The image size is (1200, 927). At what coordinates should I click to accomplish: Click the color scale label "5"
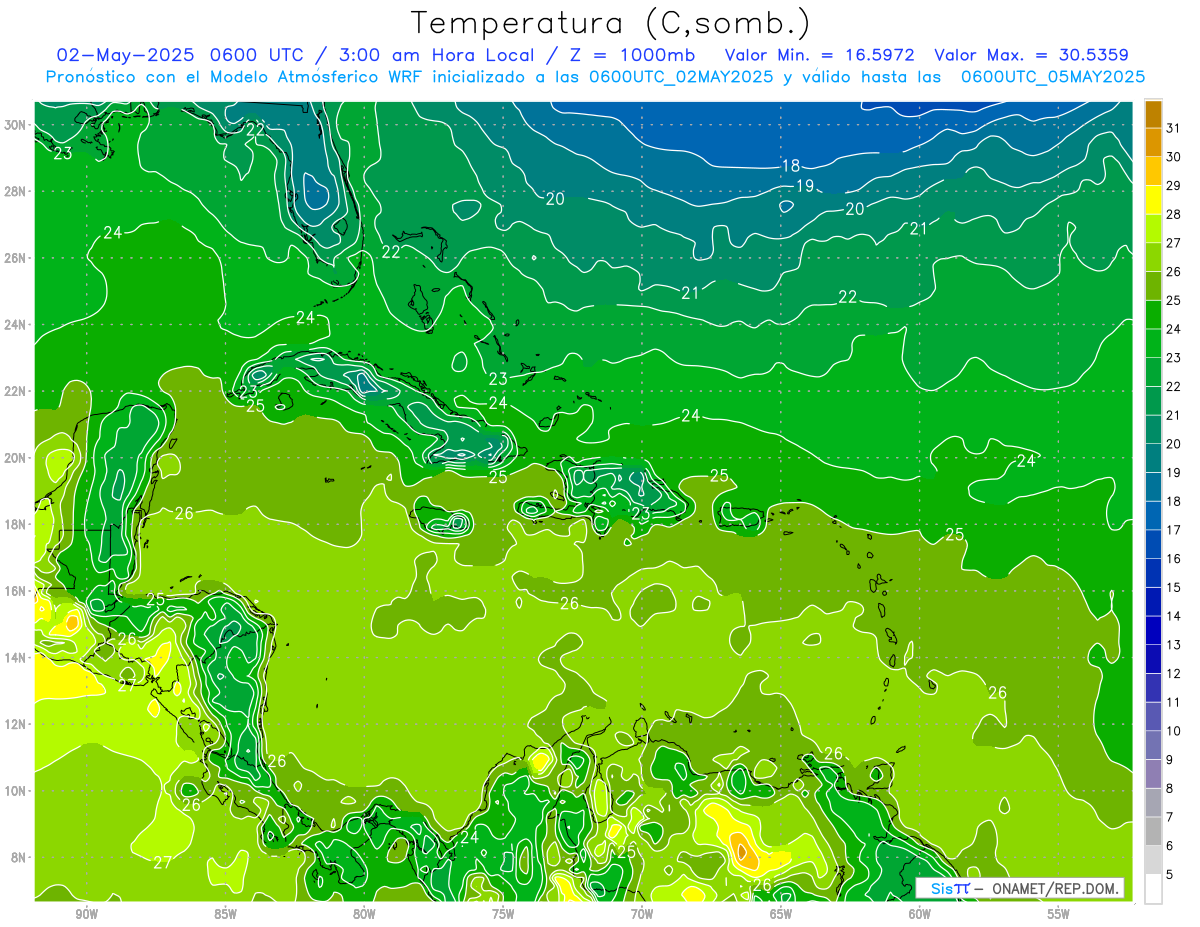click(x=1171, y=875)
